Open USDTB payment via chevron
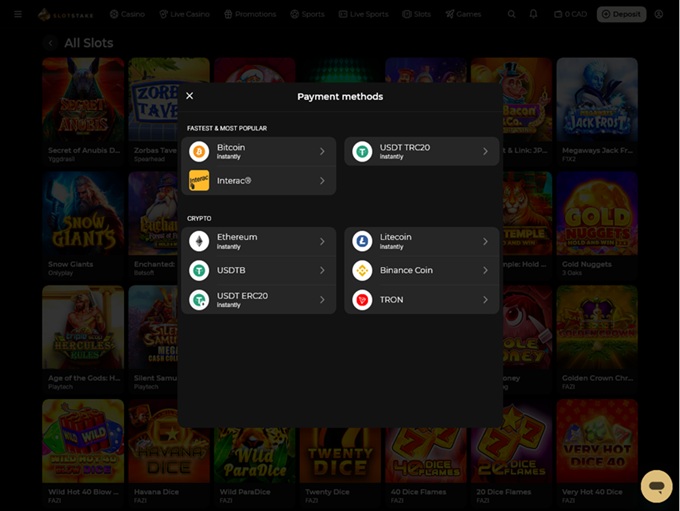 point(322,270)
